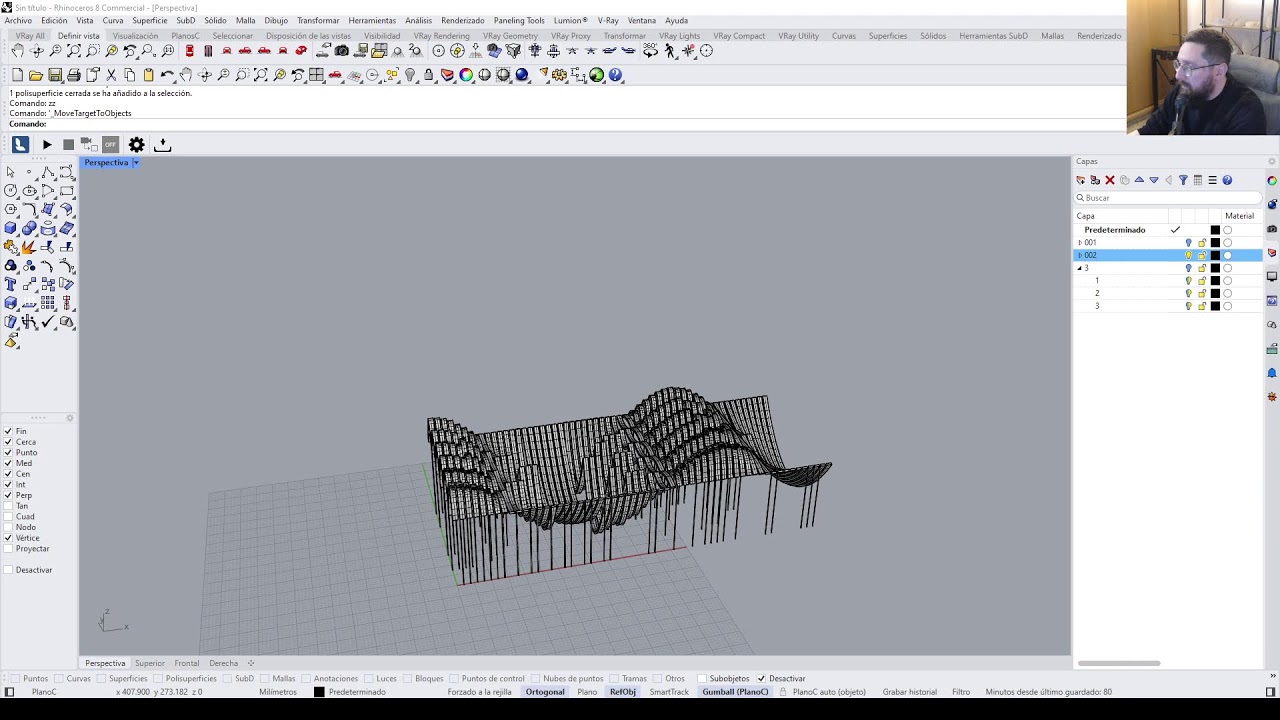Open the Transformar menu
Screen dimensions: 1280x720
pos(318,20)
